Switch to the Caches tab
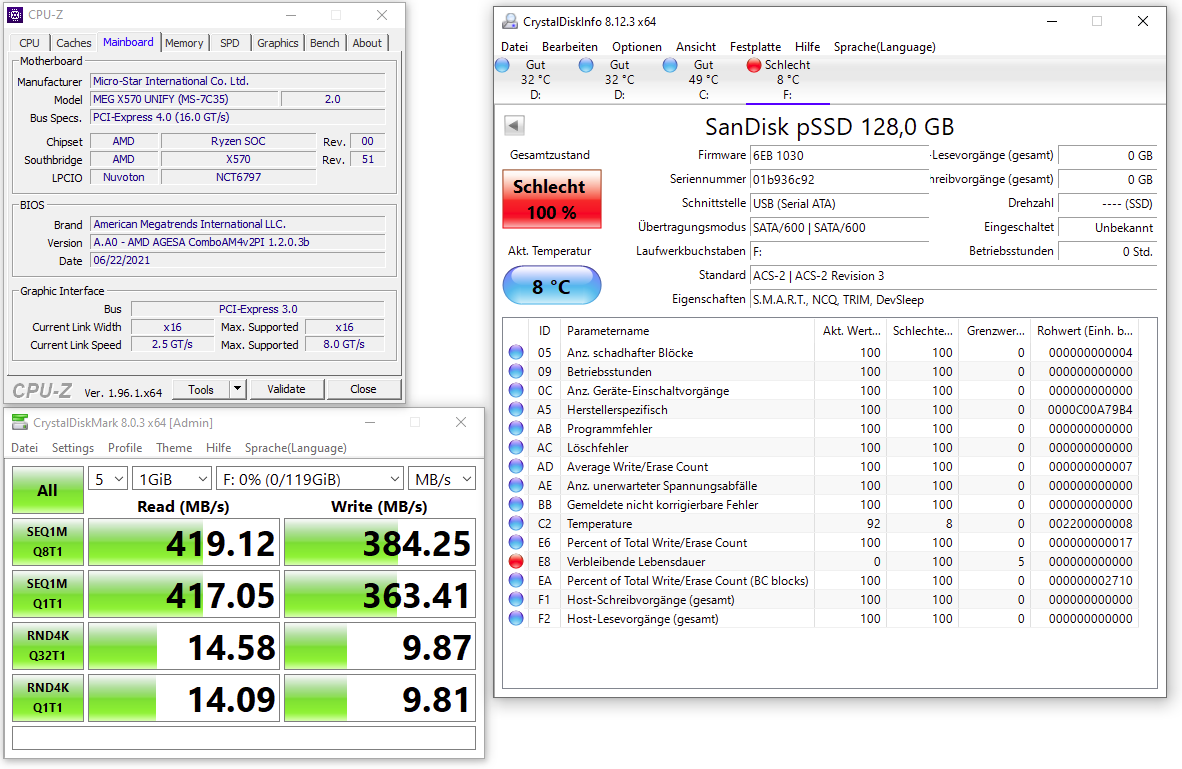Screen dimensions: 1182x769 74,43
